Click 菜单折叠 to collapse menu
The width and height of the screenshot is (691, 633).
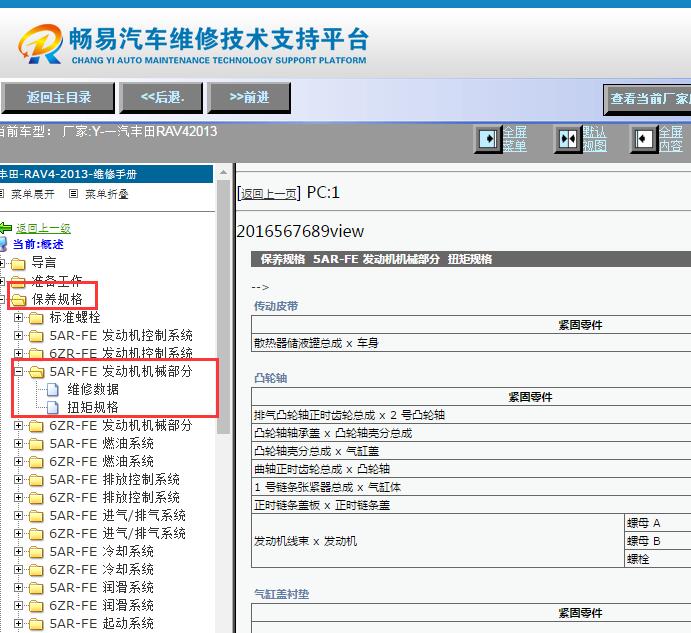pyautogui.click(x=106, y=194)
